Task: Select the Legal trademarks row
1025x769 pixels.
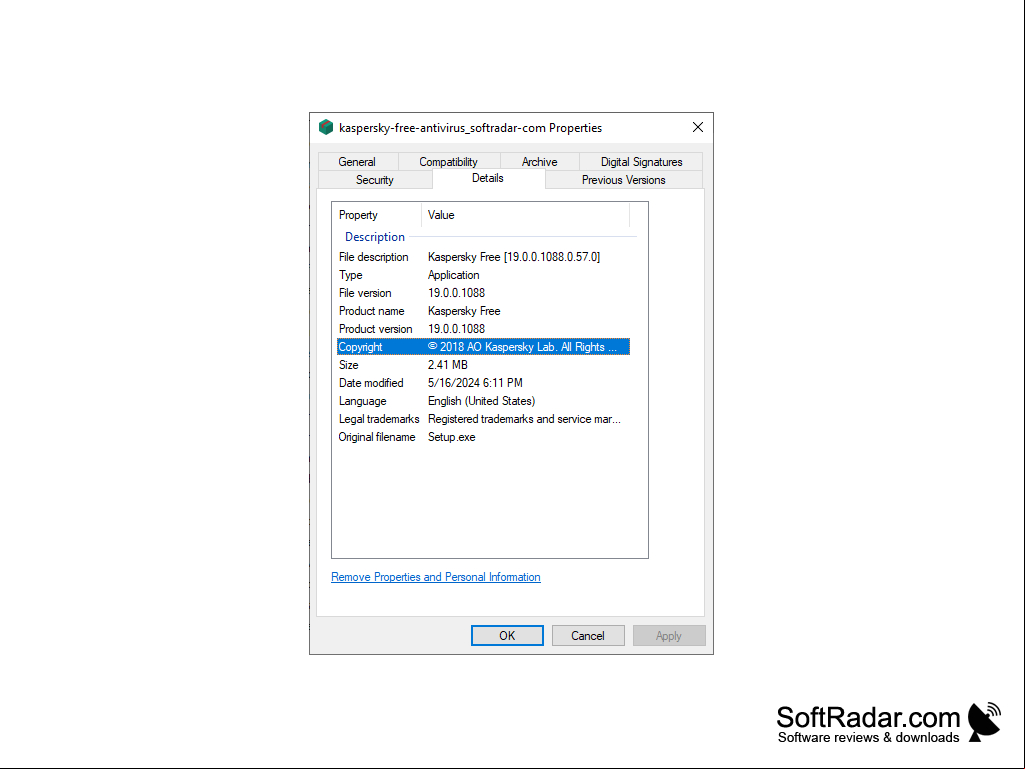Action: click(483, 419)
